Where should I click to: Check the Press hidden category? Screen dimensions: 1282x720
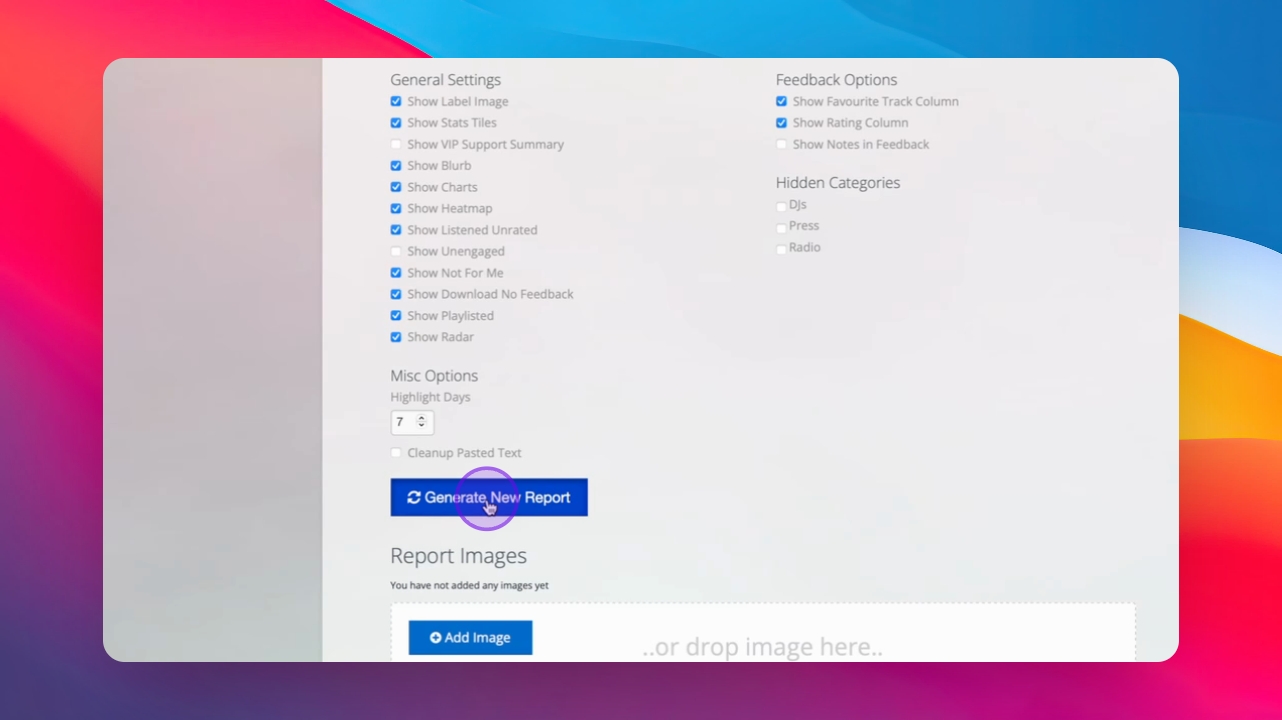[781, 228]
